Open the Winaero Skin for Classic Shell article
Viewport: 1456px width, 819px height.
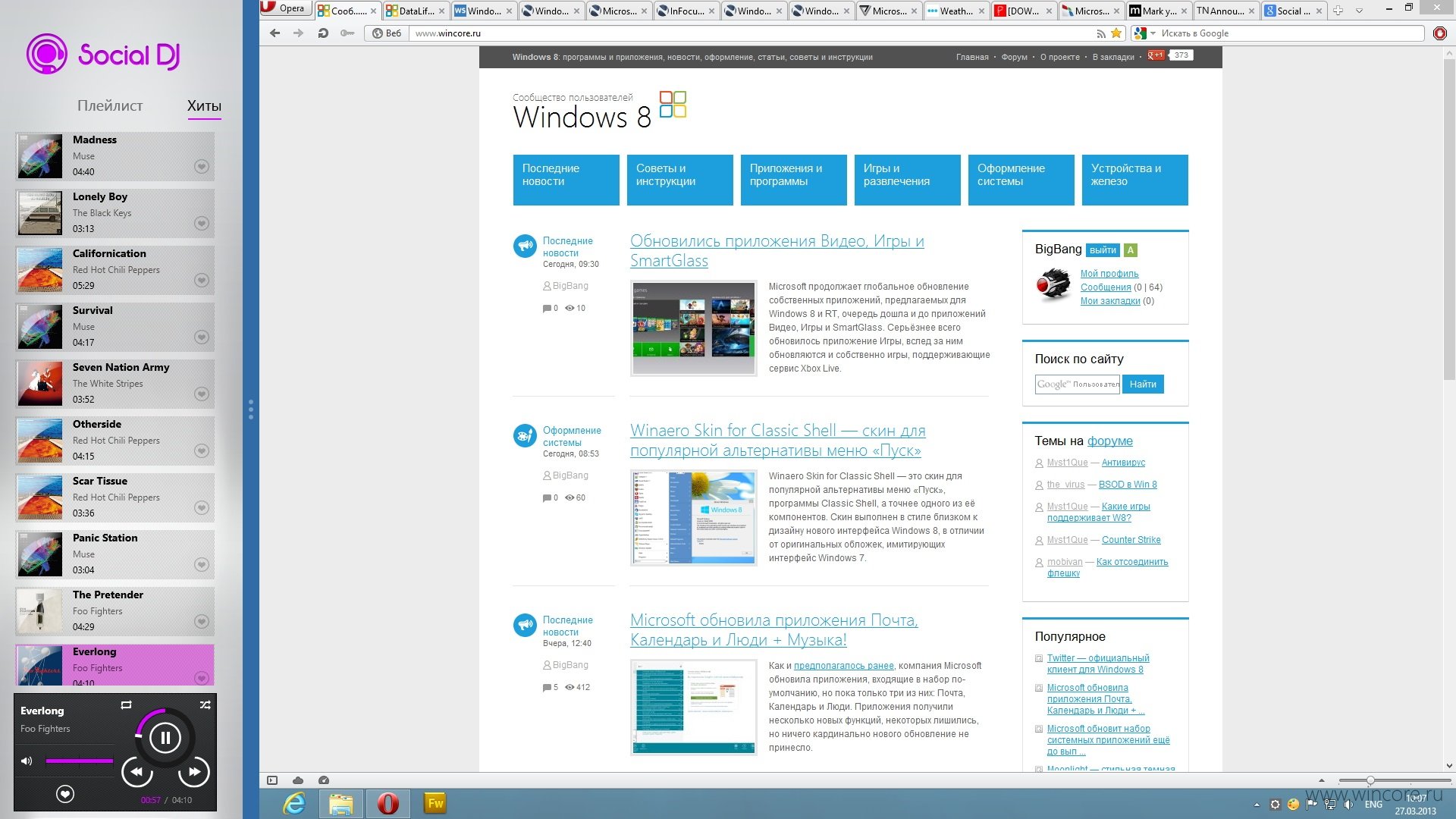tap(777, 441)
